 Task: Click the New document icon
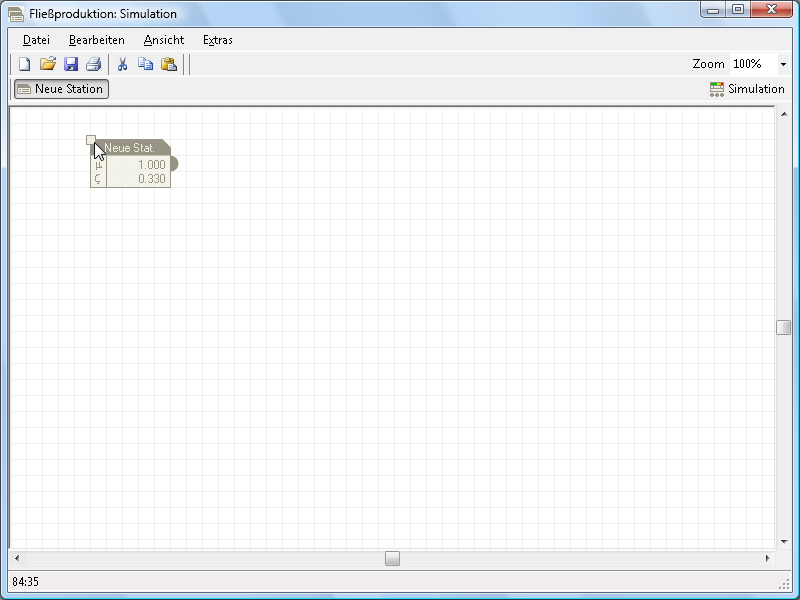(24, 64)
